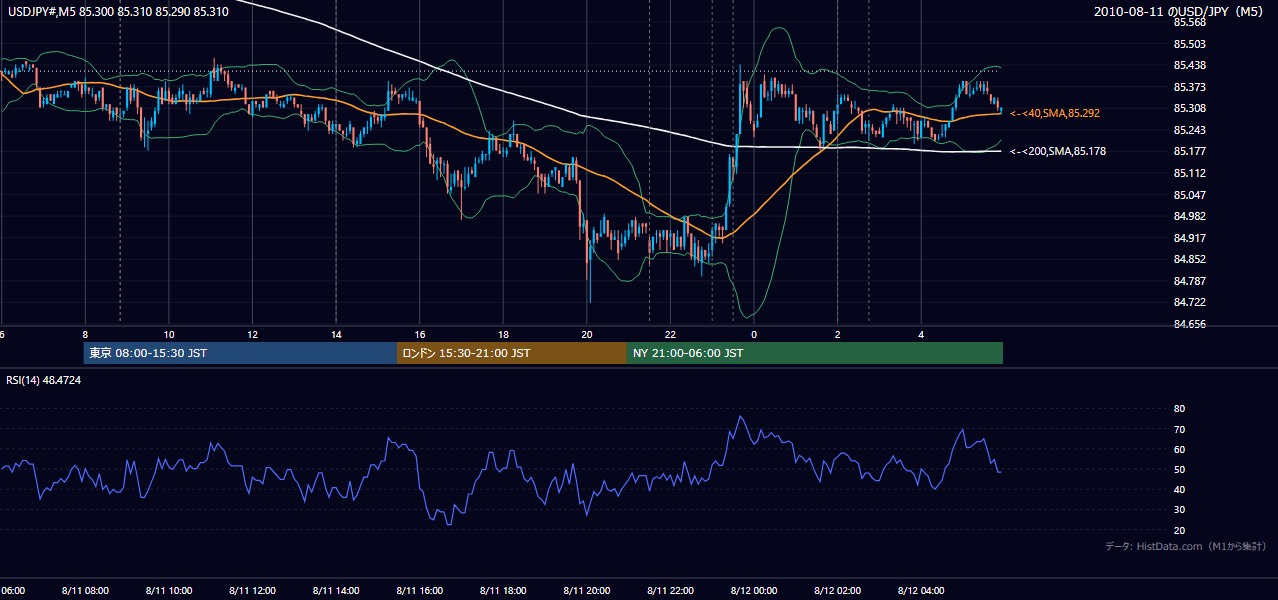This screenshot has height=600, width=1278.
Task: Click the Tokyo 08:00-15:30 JST session bar
Action: [240, 353]
